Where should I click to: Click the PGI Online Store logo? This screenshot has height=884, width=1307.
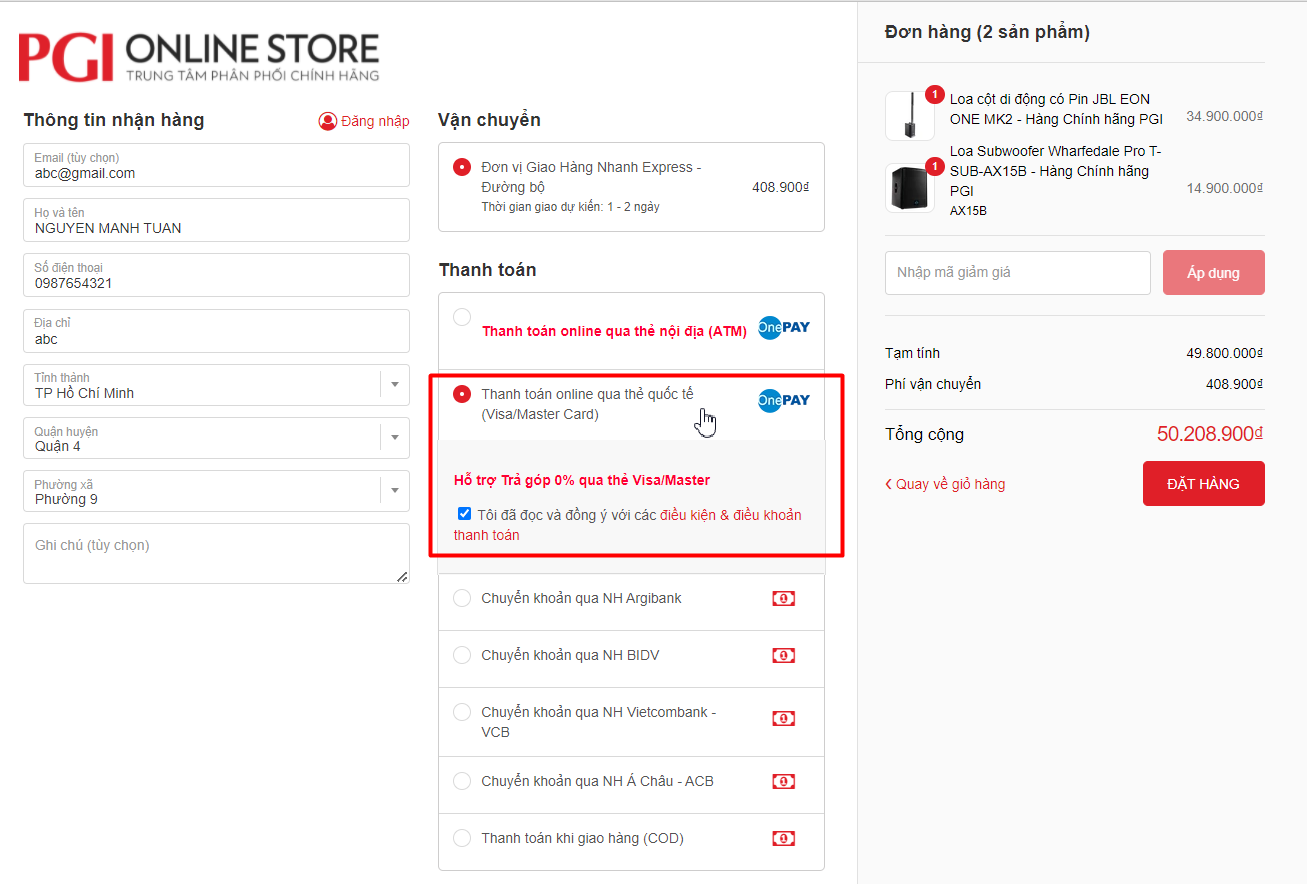point(199,57)
